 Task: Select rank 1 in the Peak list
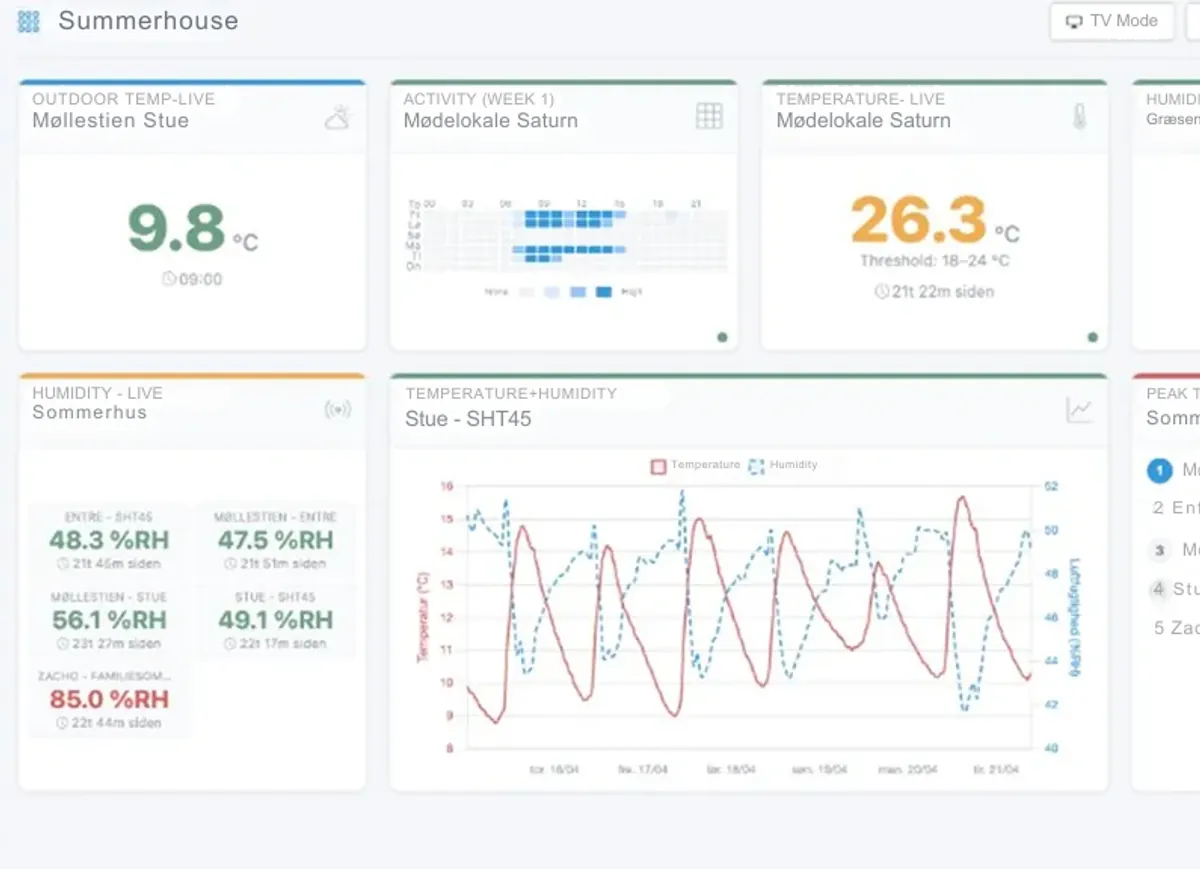coord(1159,469)
